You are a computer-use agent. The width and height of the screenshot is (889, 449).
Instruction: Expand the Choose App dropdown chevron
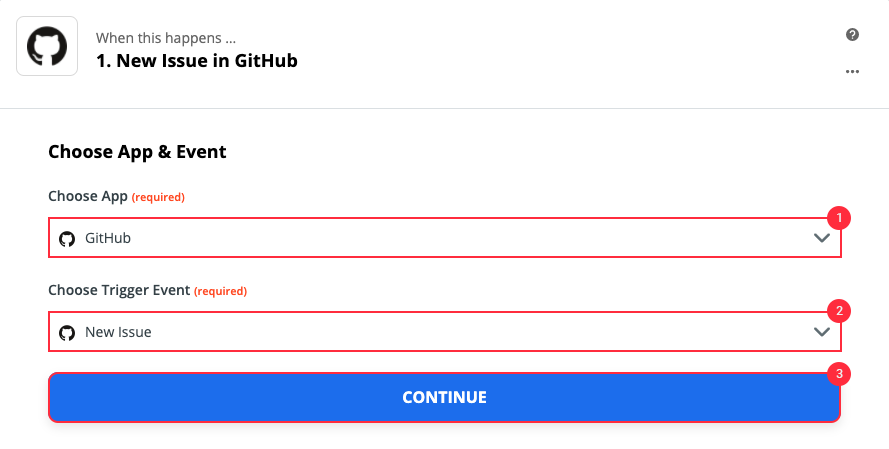(822, 238)
